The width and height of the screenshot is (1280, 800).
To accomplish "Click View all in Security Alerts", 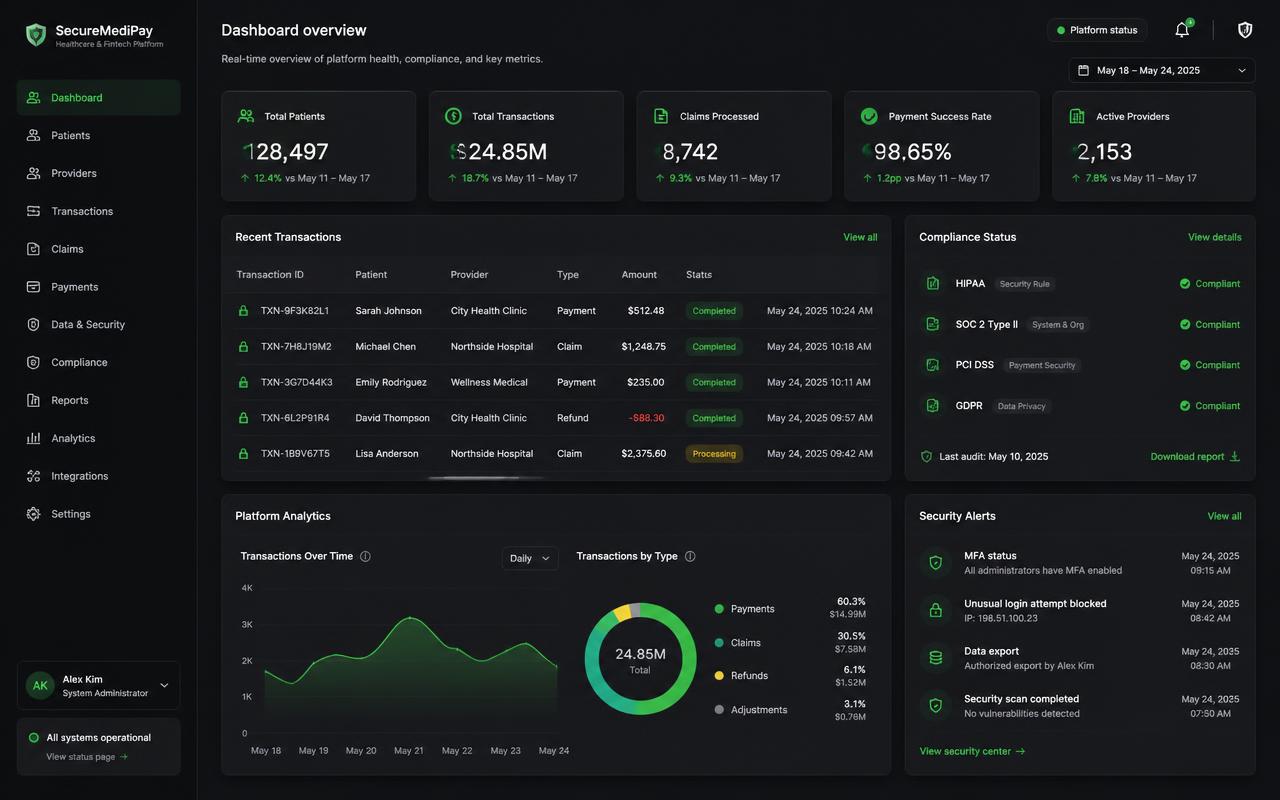I will [1225, 516].
